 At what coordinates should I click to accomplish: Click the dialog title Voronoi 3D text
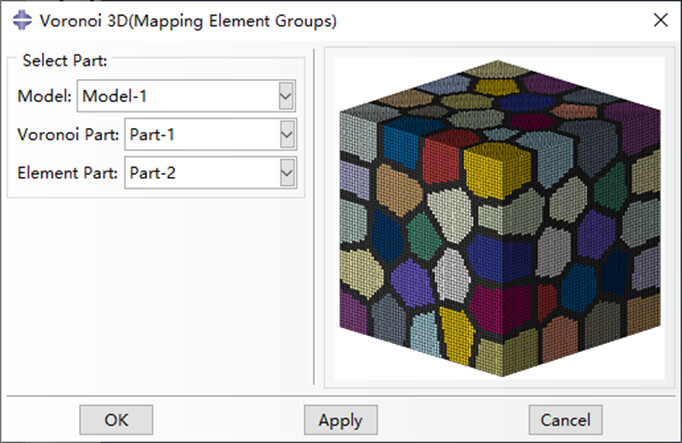tap(188, 21)
